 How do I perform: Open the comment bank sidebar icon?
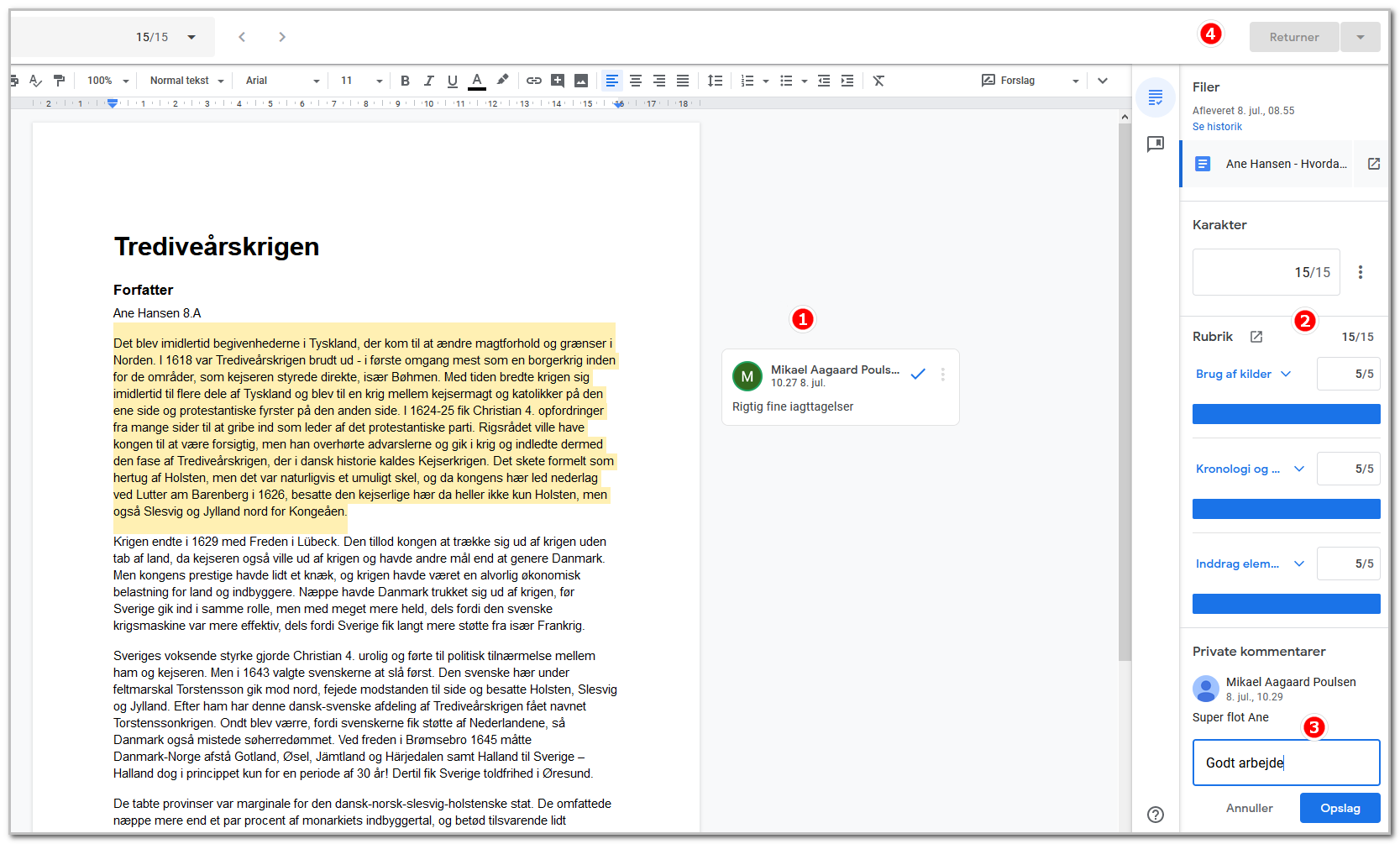tap(1156, 144)
